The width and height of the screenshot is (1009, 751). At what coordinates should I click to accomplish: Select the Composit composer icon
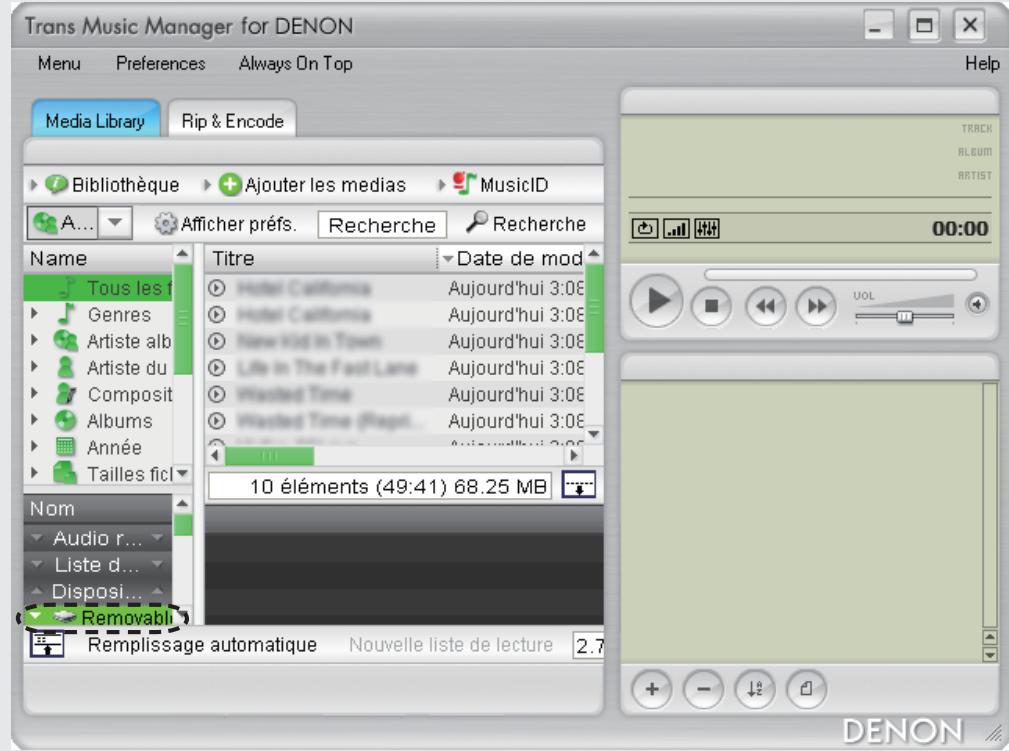(66, 394)
